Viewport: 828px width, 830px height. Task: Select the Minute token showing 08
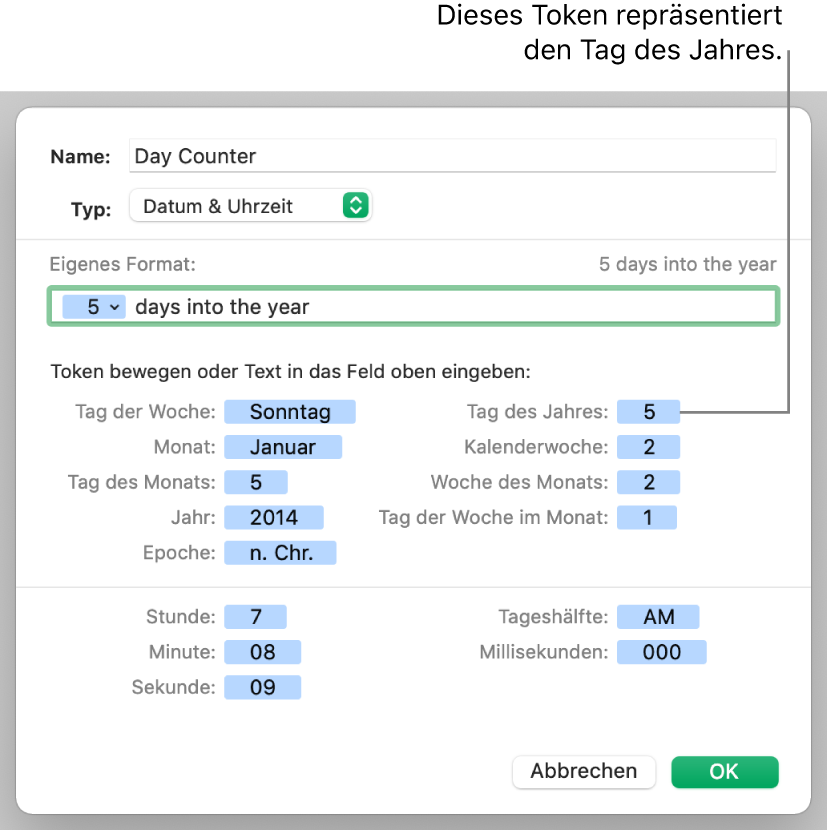[x=263, y=652]
